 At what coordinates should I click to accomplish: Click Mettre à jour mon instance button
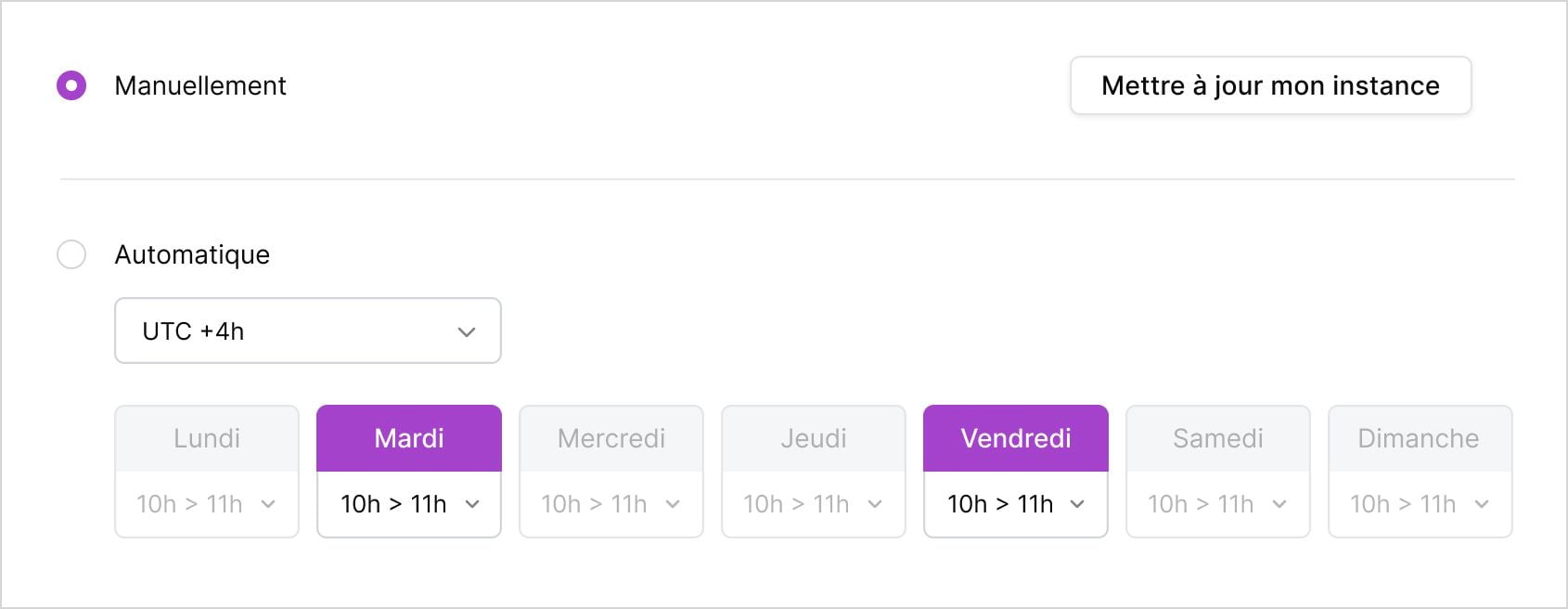click(1270, 85)
